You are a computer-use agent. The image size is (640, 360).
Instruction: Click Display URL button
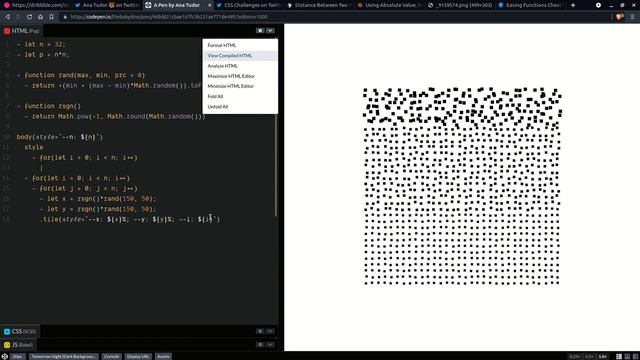click(x=138, y=356)
